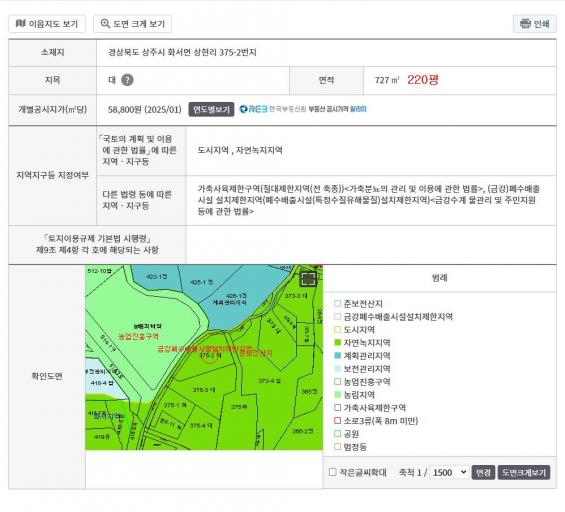
Task: Click the 계획관리지역 teal color swatch
Action: click(338, 355)
